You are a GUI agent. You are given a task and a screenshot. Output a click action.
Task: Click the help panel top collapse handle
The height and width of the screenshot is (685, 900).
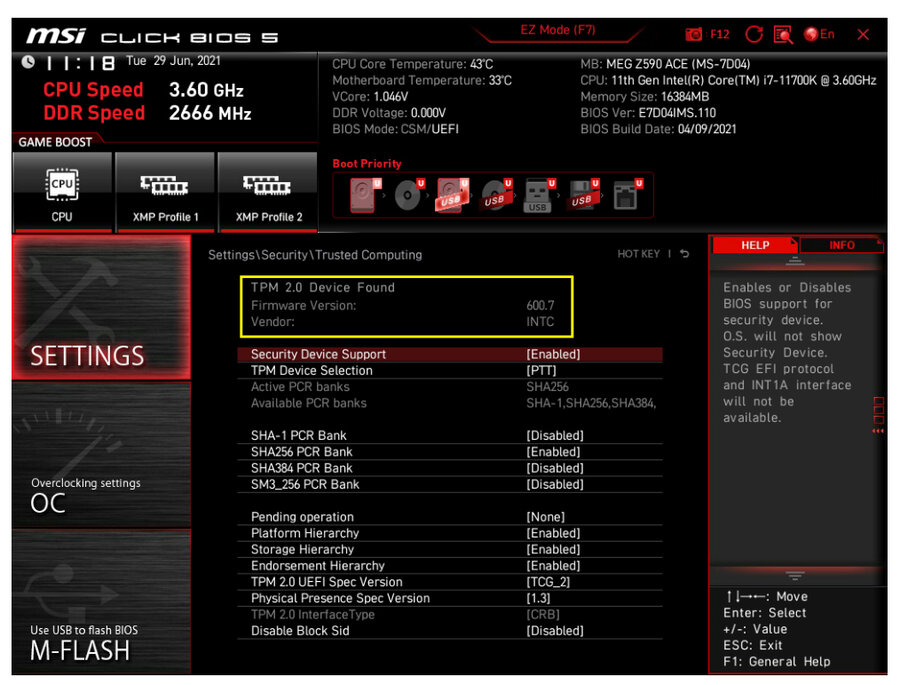tap(795, 261)
